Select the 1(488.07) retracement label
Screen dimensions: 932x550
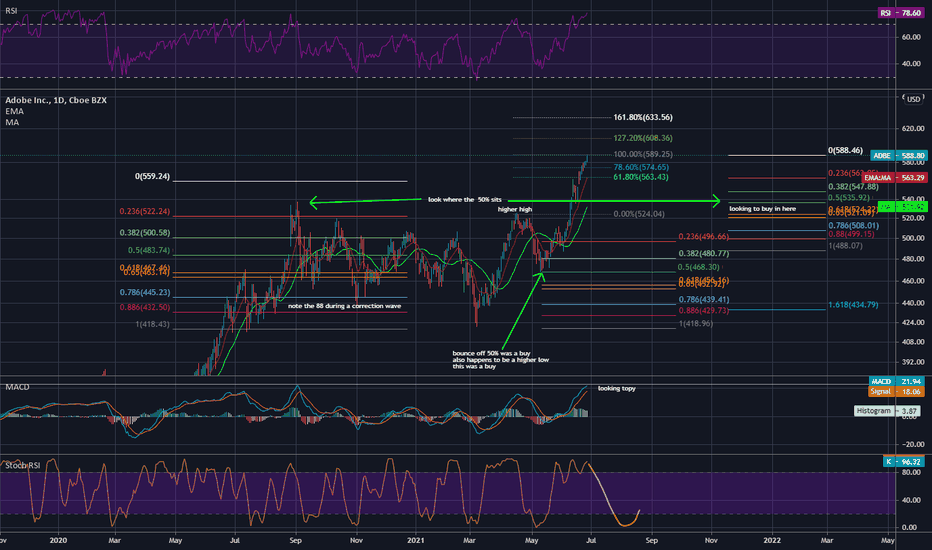click(x=845, y=246)
